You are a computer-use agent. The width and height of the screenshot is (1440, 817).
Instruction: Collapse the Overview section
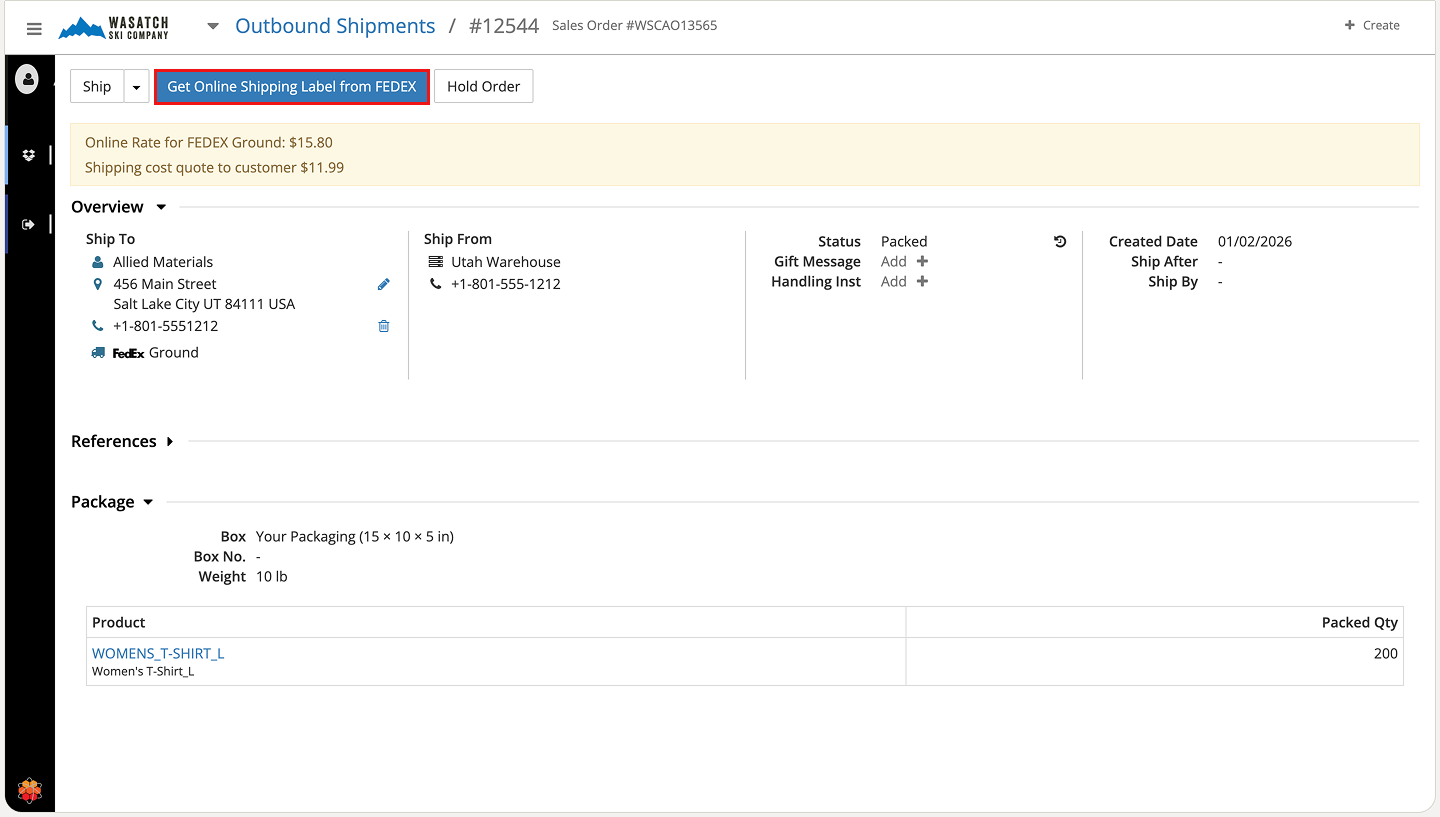(x=161, y=207)
